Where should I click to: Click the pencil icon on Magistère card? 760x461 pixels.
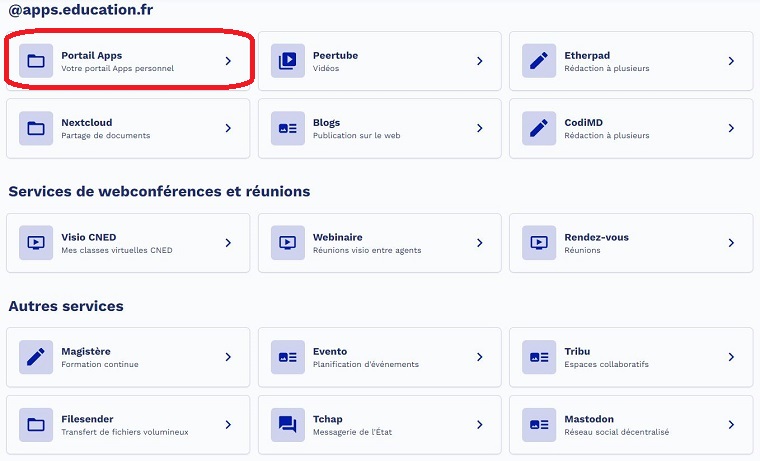point(36,357)
